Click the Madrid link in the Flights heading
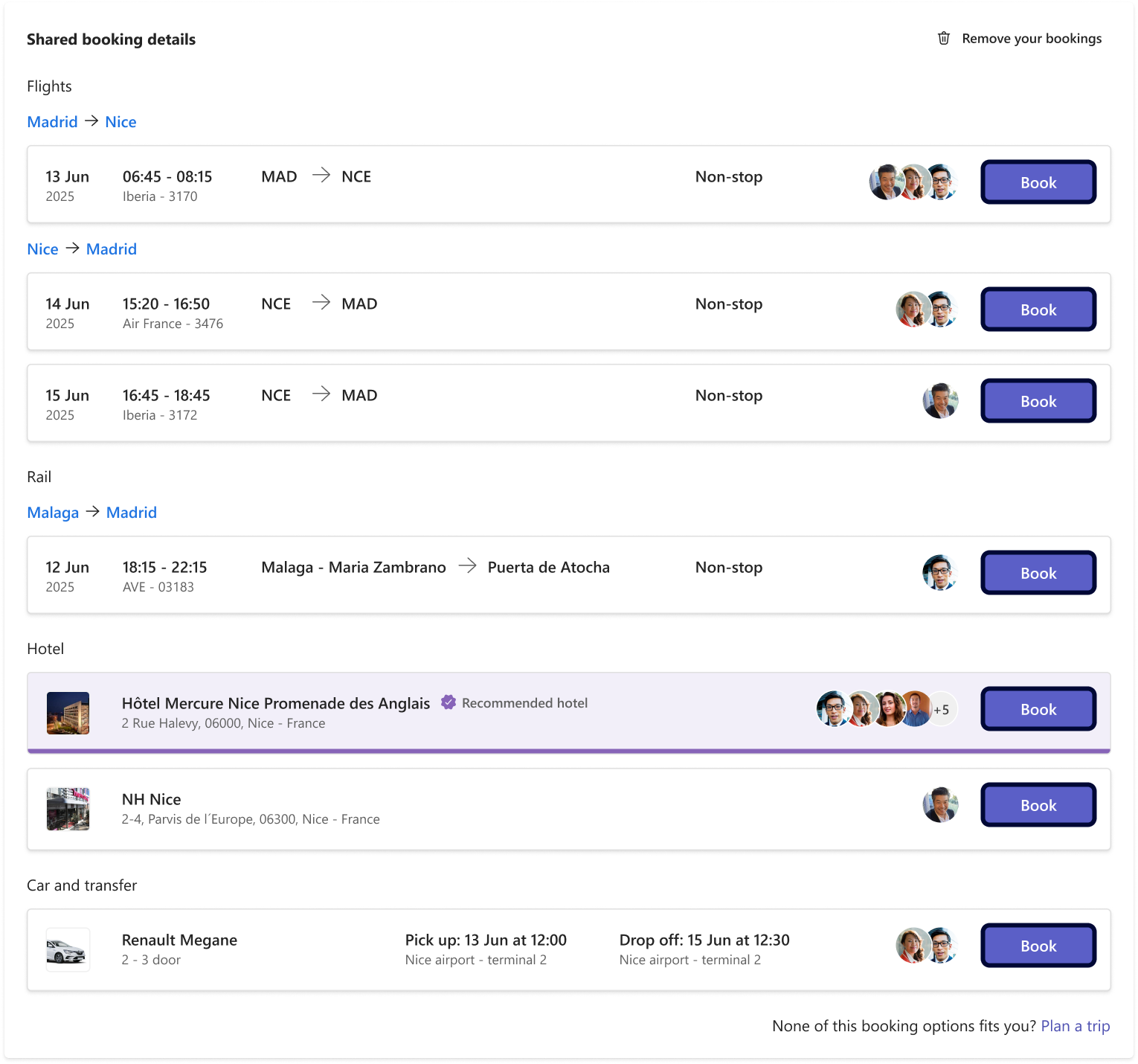The width and height of the screenshot is (1138, 1064). coord(52,122)
